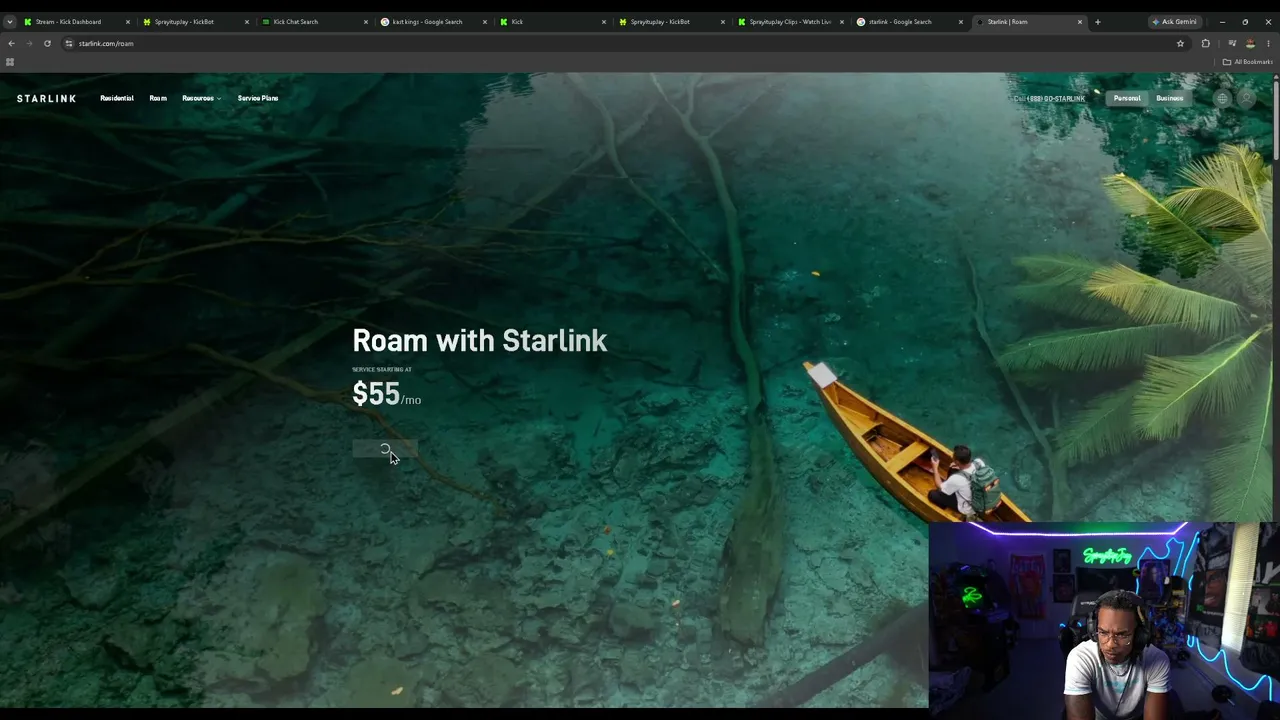The width and height of the screenshot is (1280, 720).
Task: Close the Kick Chat Search tab
Action: click(x=366, y=22)
